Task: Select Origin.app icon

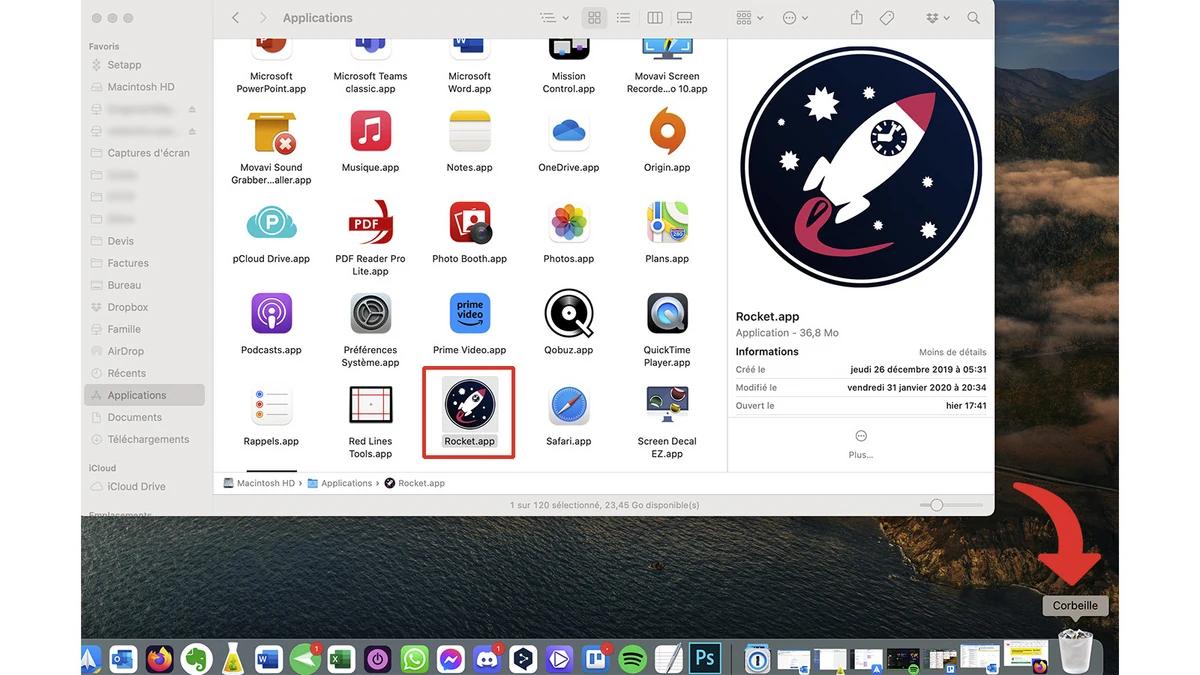Action: click(x=667, y=132)
